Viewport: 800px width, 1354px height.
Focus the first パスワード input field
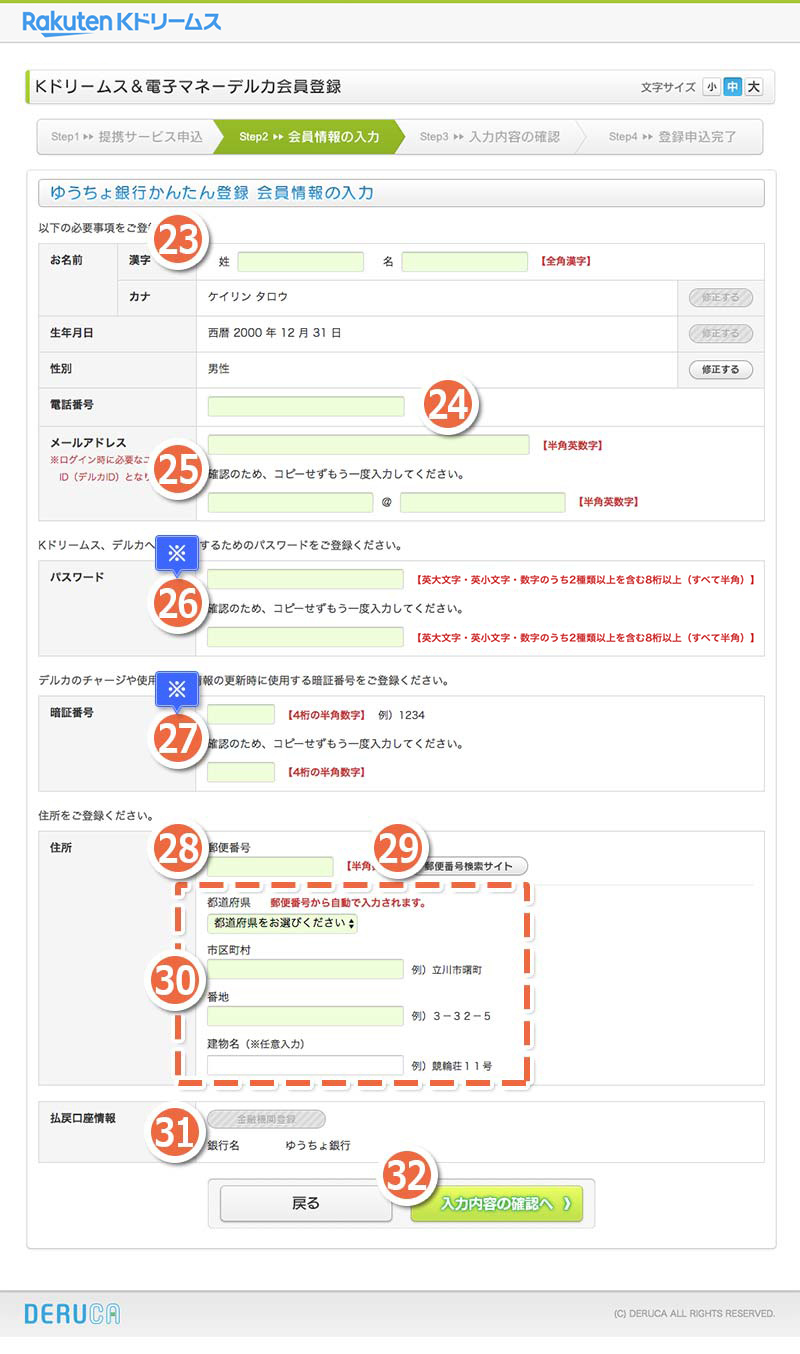306,579
